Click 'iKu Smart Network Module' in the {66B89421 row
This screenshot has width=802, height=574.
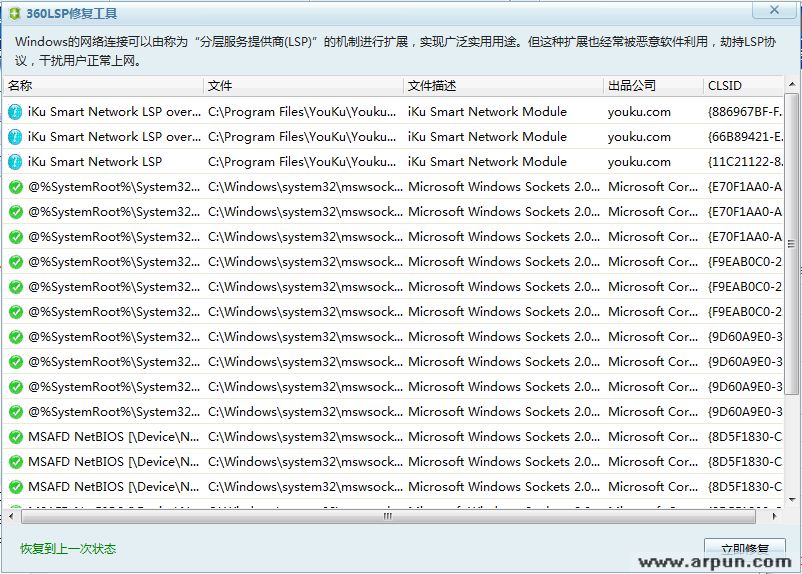[487, 137]
